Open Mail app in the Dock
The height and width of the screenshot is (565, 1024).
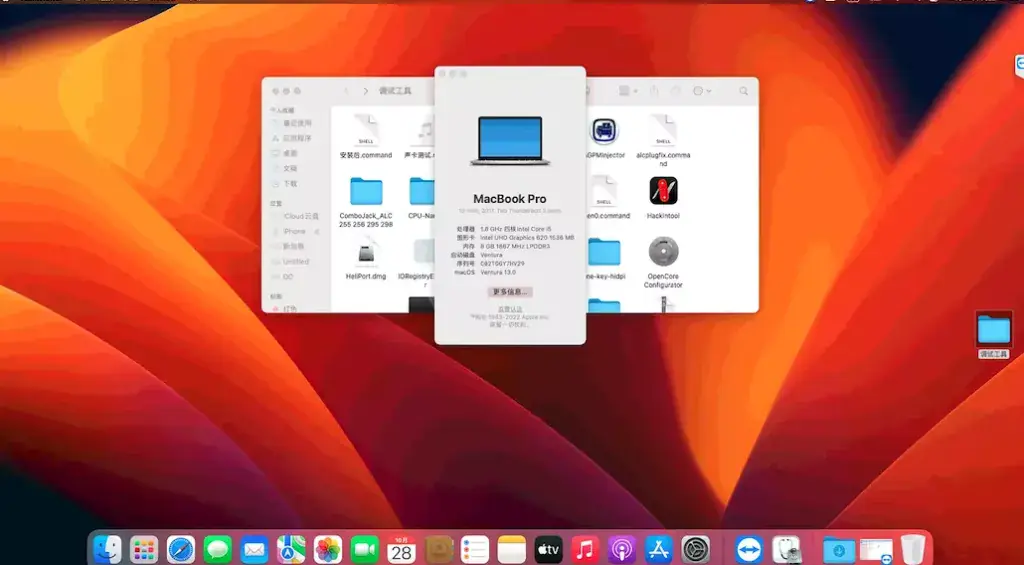click(254, 550)
